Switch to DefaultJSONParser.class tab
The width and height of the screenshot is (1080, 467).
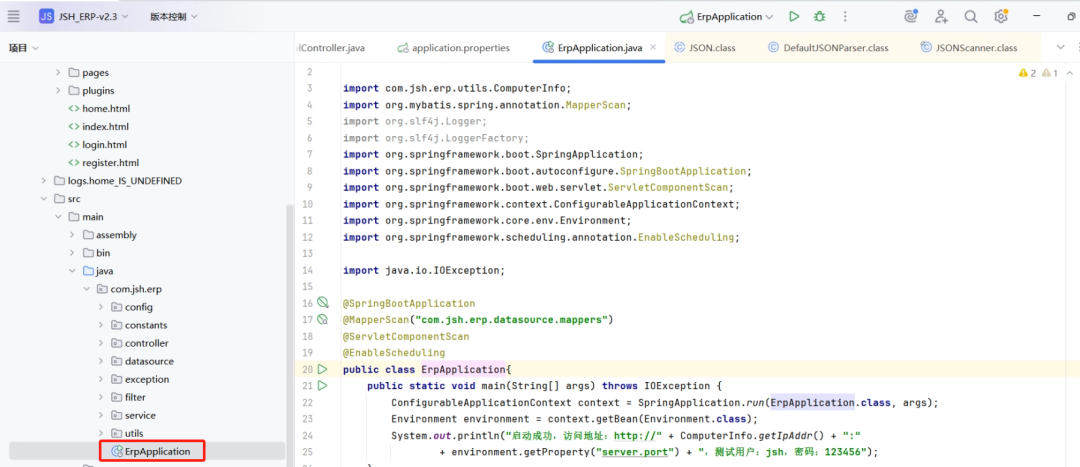[x=828, y=48]
